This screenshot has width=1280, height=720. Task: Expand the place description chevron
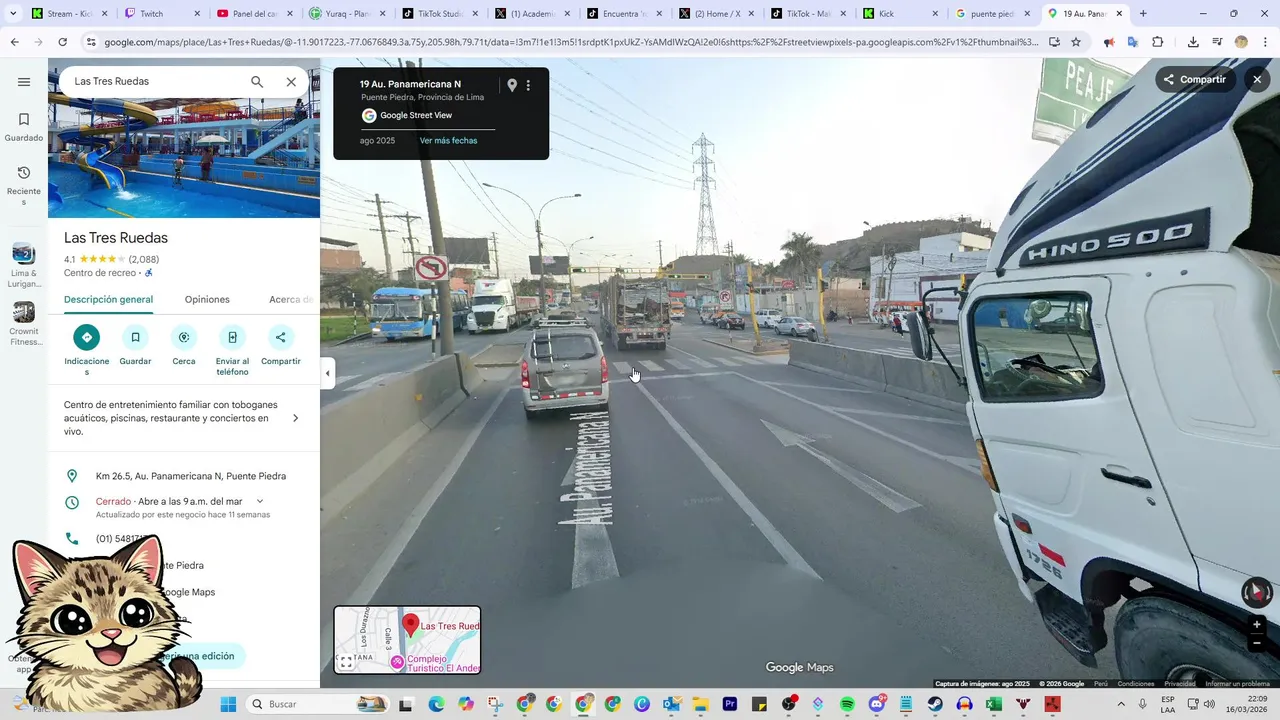coord(295,418)
